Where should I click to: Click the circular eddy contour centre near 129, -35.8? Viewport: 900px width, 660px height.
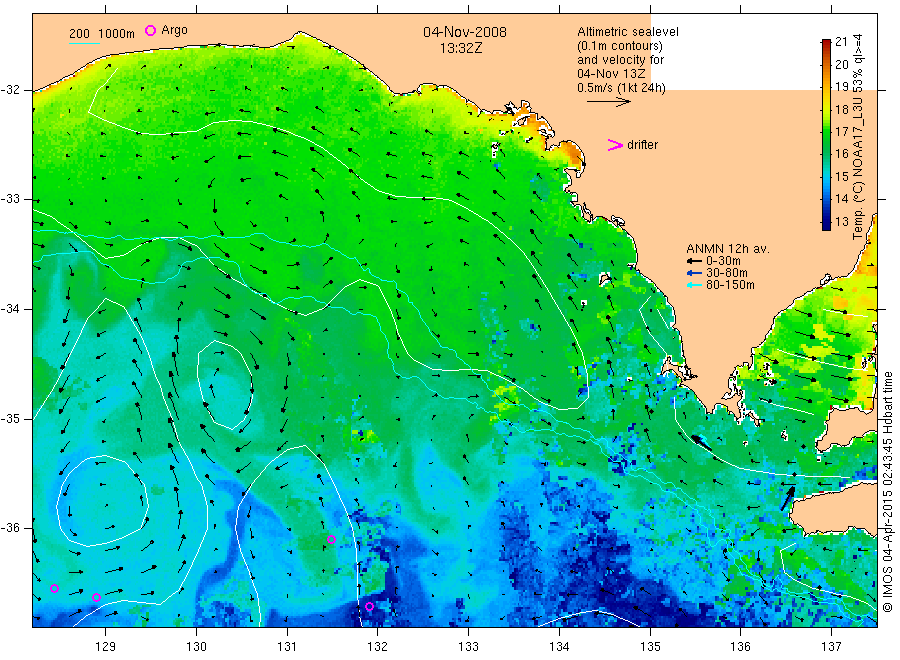click(x=103, y=500)
